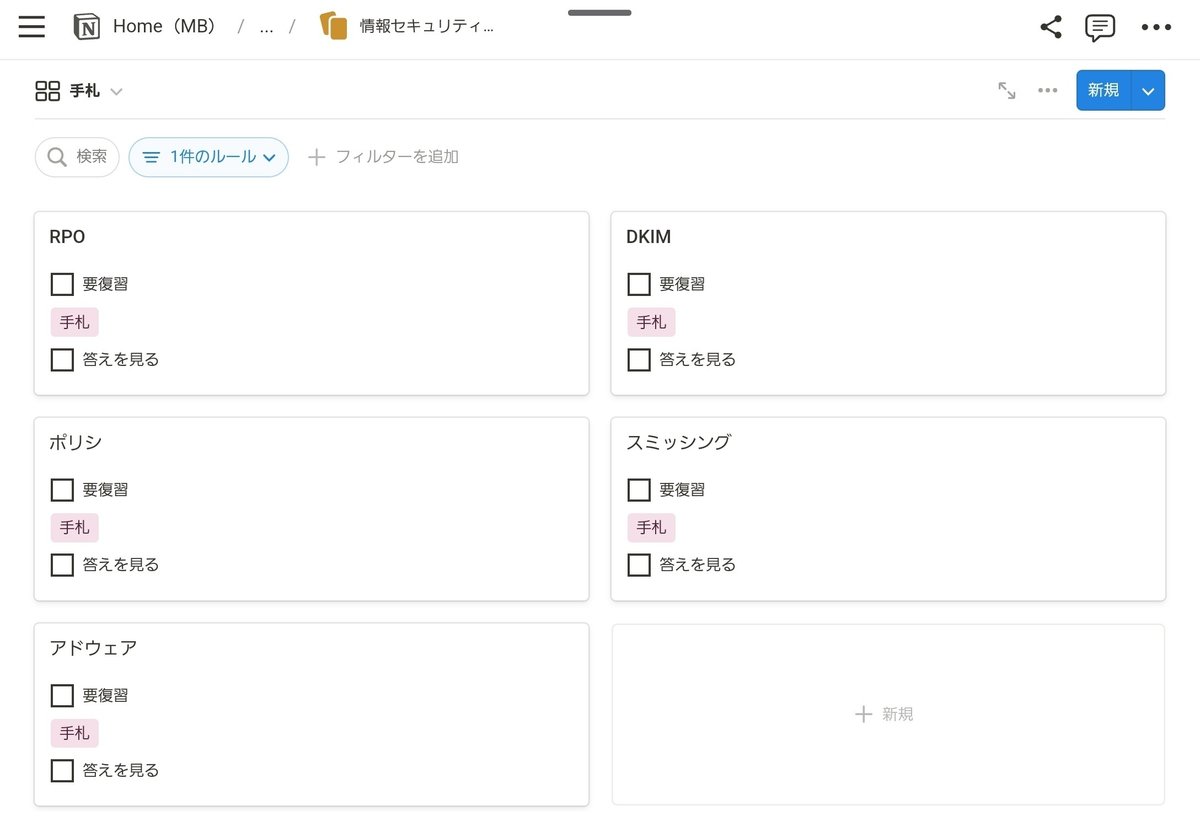The image size is (1200, 823).
Task: Expand the breadcrumb ellipsis
Action: (x=266, y=27)
